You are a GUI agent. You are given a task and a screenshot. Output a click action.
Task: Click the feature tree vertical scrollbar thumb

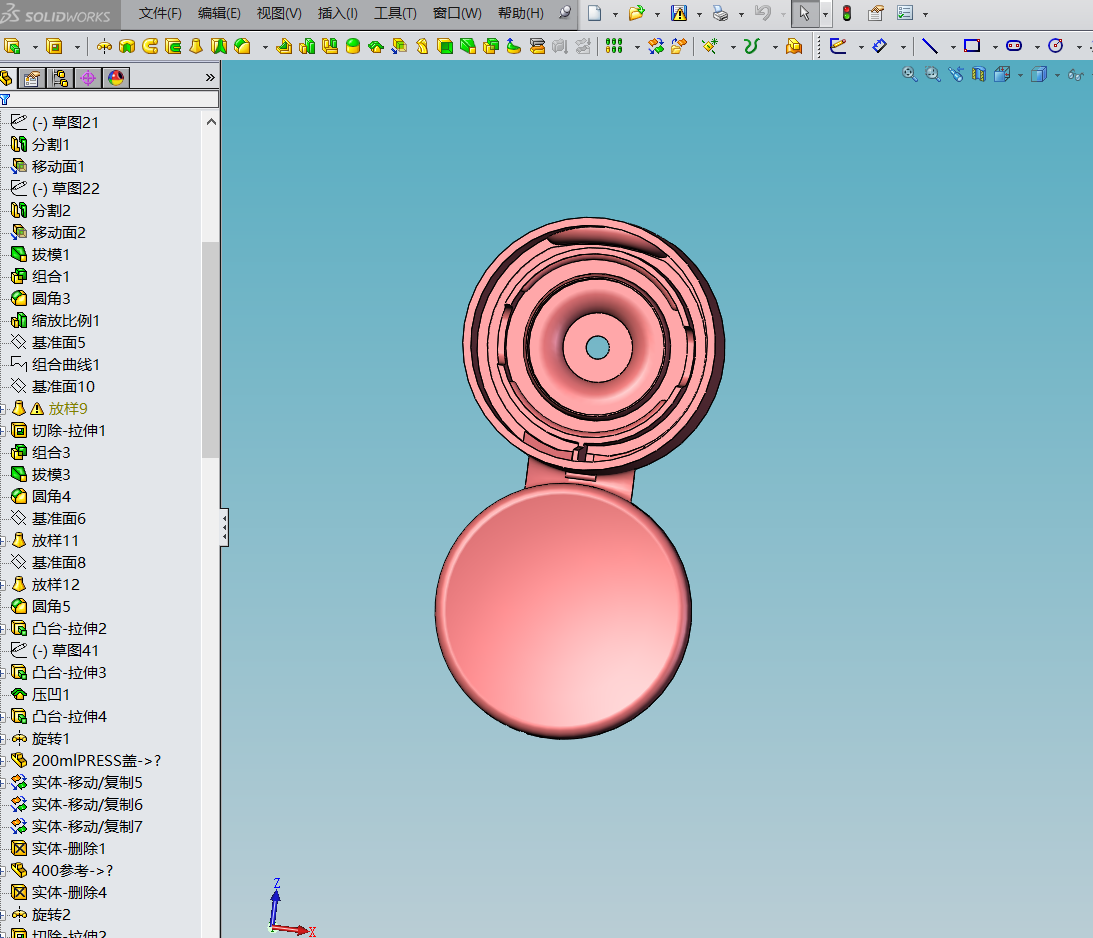click(211, 350)
